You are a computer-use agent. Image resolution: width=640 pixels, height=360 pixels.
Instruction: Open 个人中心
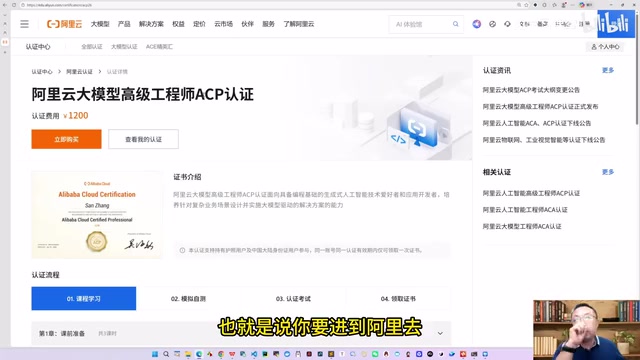605,47
